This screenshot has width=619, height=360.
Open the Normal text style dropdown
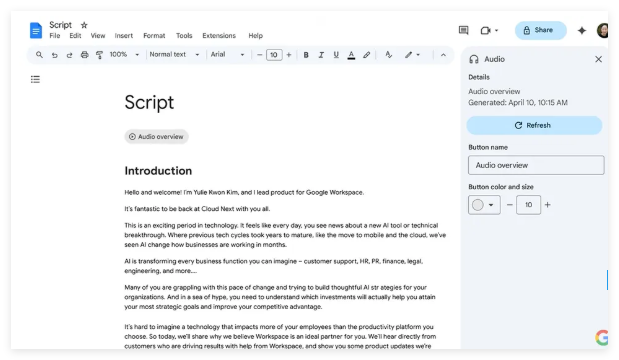click(174, 54)
